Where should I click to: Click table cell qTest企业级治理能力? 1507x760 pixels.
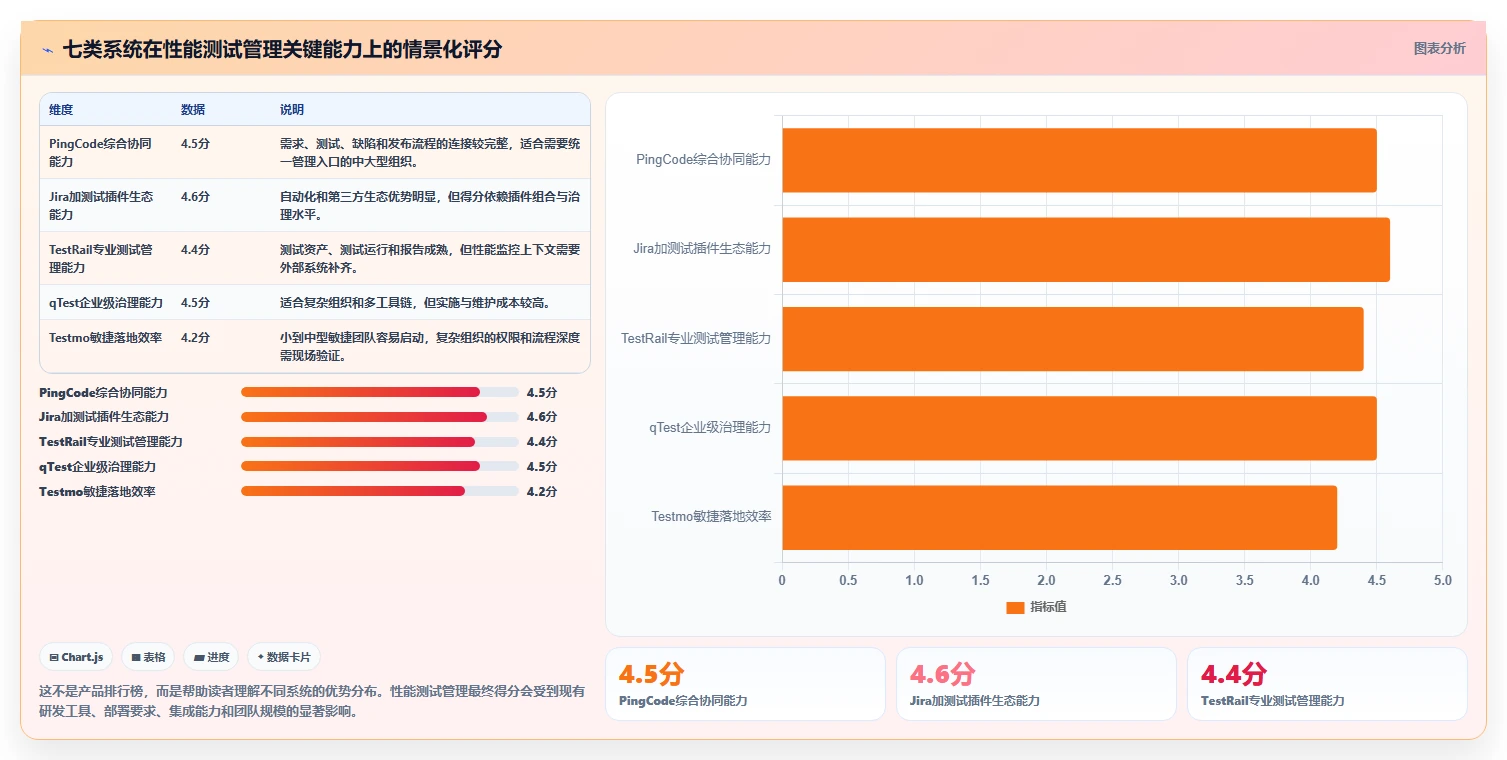[x=106, y=302]
